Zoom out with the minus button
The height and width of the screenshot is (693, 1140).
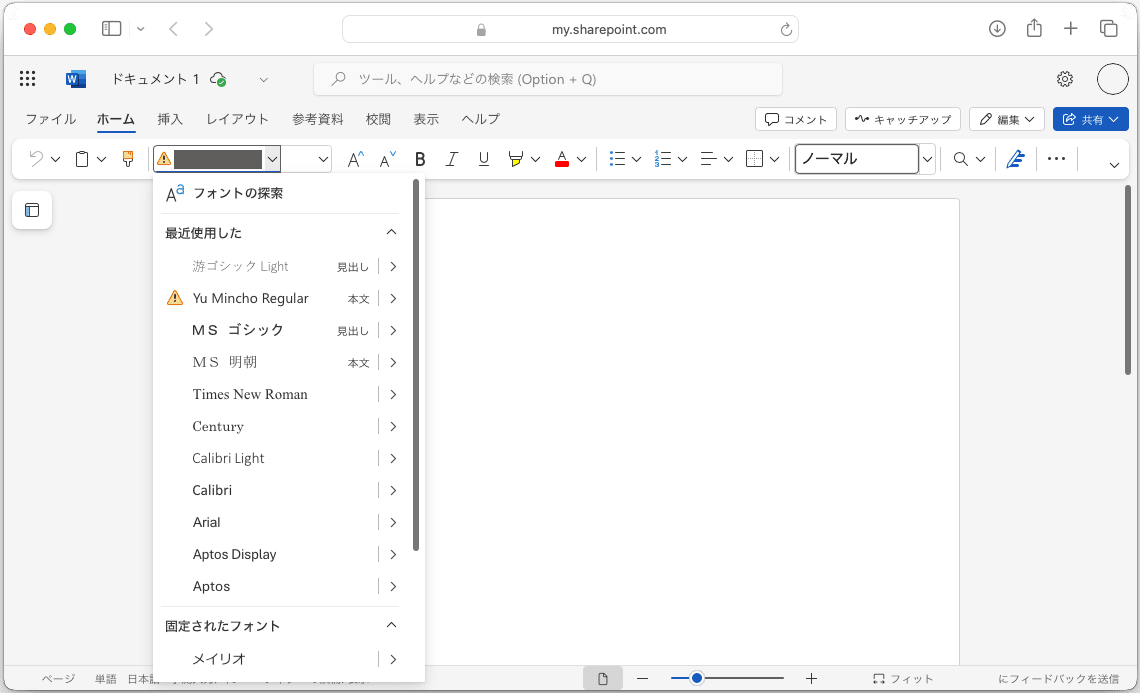point(642,678)
